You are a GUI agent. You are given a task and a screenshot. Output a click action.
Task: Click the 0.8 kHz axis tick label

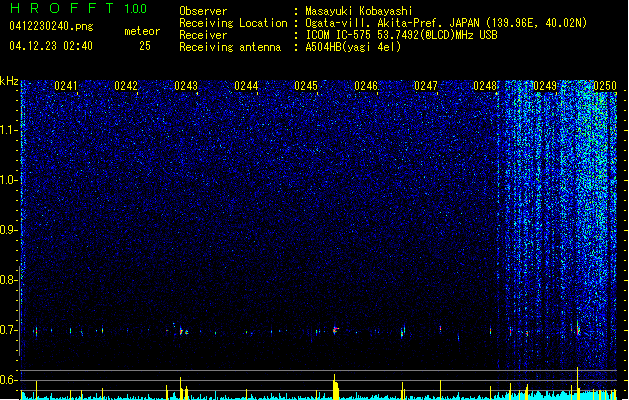pyautogui.click(x=9, y=280)
